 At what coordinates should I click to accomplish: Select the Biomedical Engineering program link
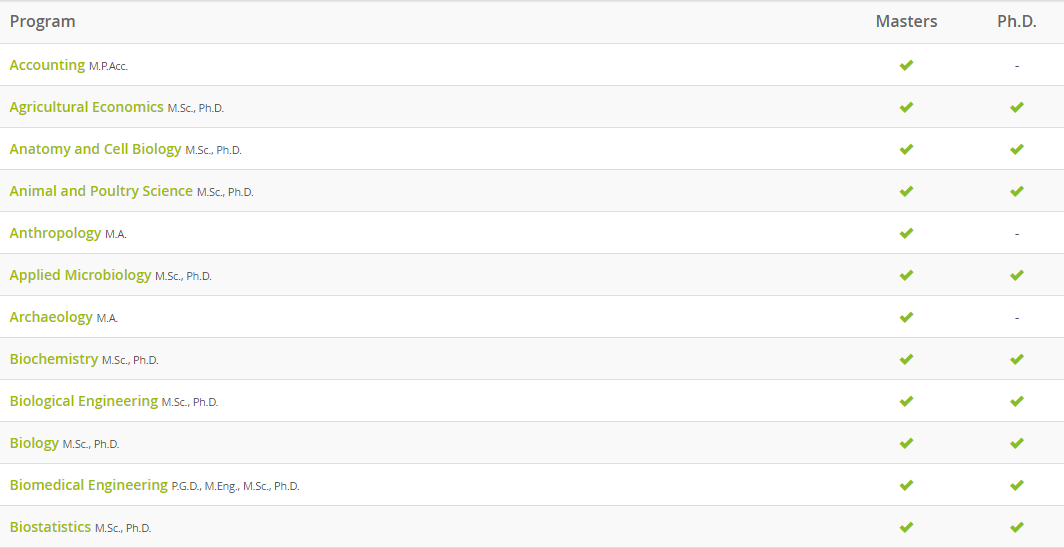(88, 485)
